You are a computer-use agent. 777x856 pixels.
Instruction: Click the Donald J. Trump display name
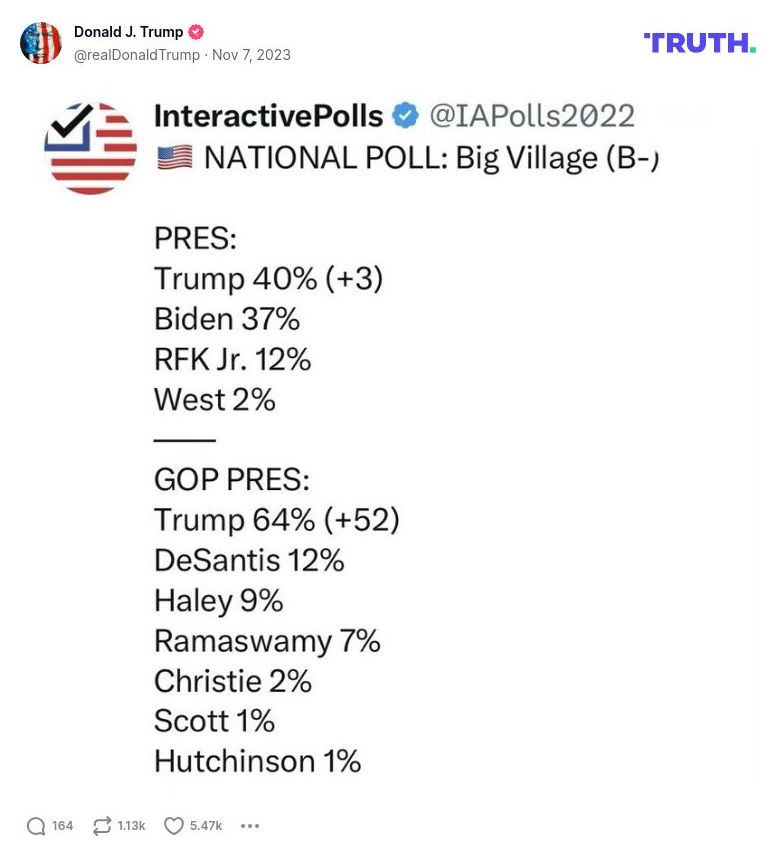[x=127, y=31]
